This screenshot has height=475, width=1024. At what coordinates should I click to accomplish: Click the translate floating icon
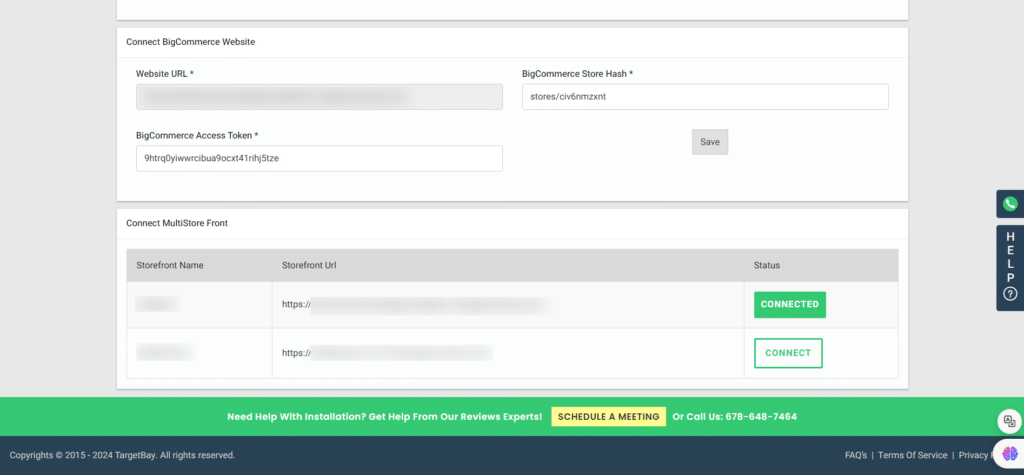tap(1009, 421)
